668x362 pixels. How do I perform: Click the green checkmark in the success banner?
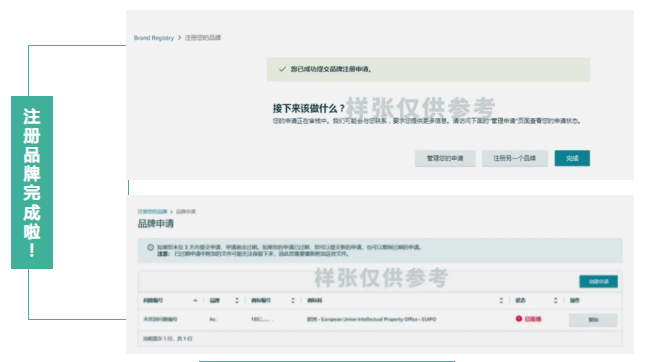(282, 69)
